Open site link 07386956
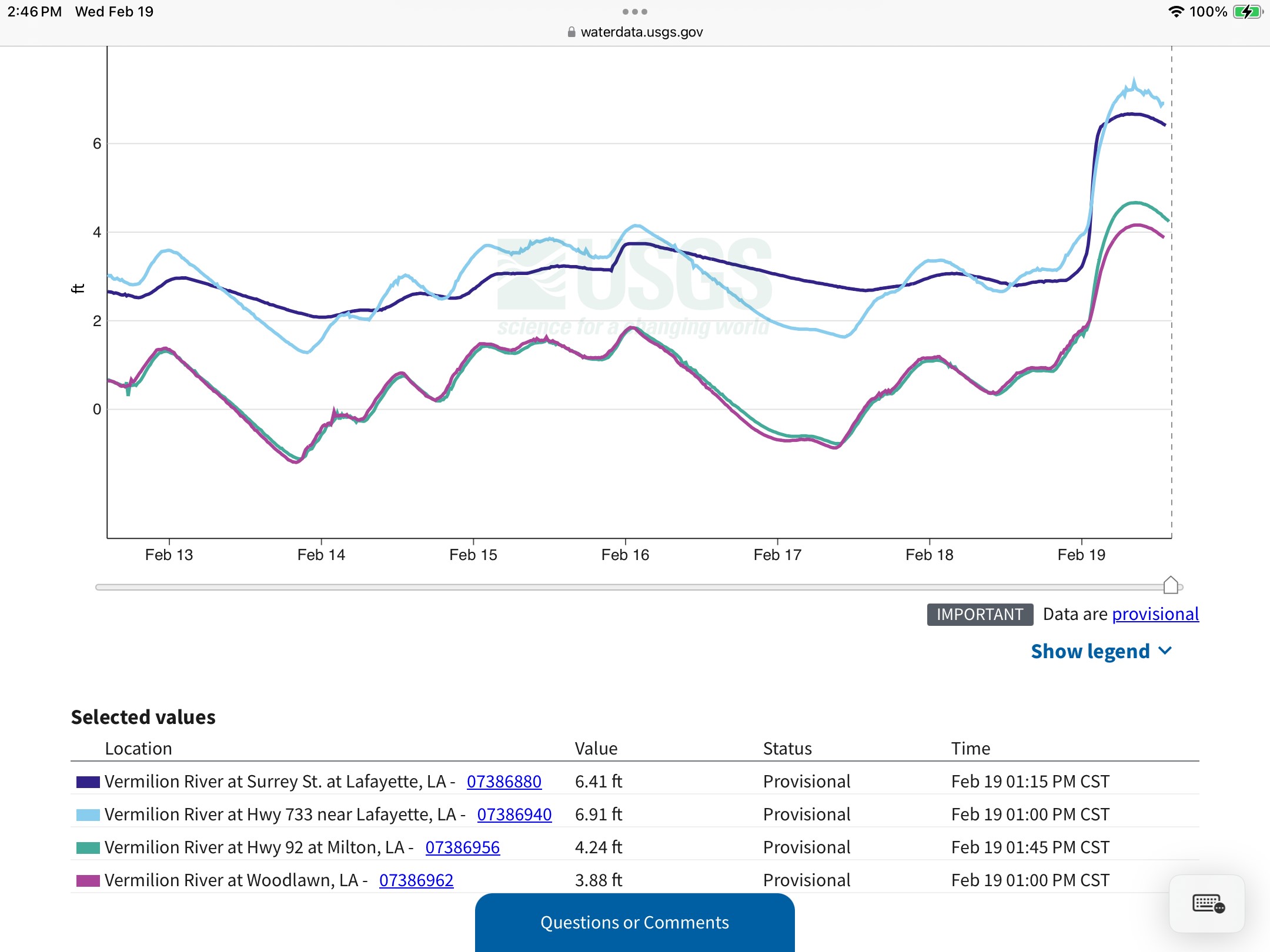1270x952 pixels. point(462,847)
